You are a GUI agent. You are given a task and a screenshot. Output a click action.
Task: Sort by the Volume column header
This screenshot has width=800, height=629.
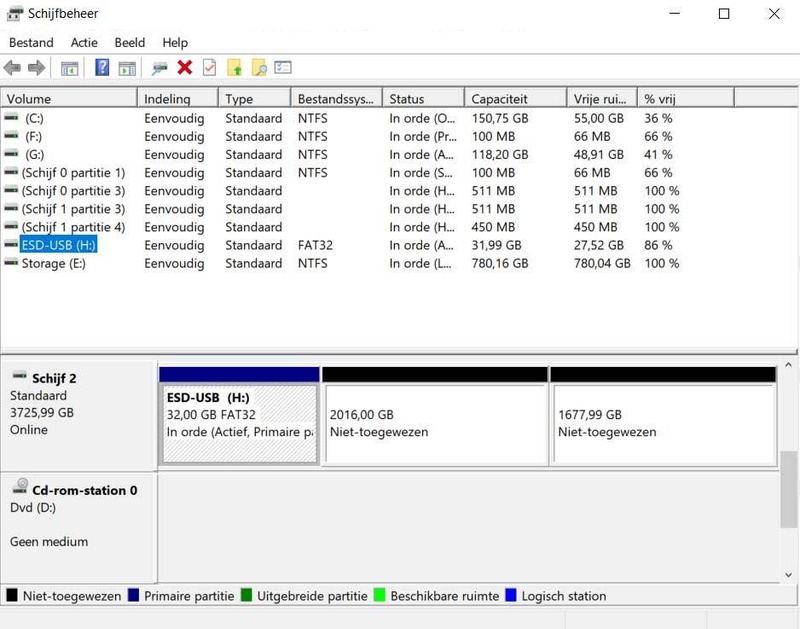point(69,98)
